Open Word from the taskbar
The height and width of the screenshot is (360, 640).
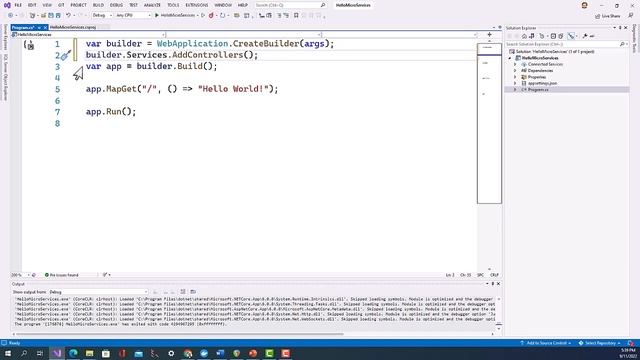pyautogui.click(x=220, y=353)
